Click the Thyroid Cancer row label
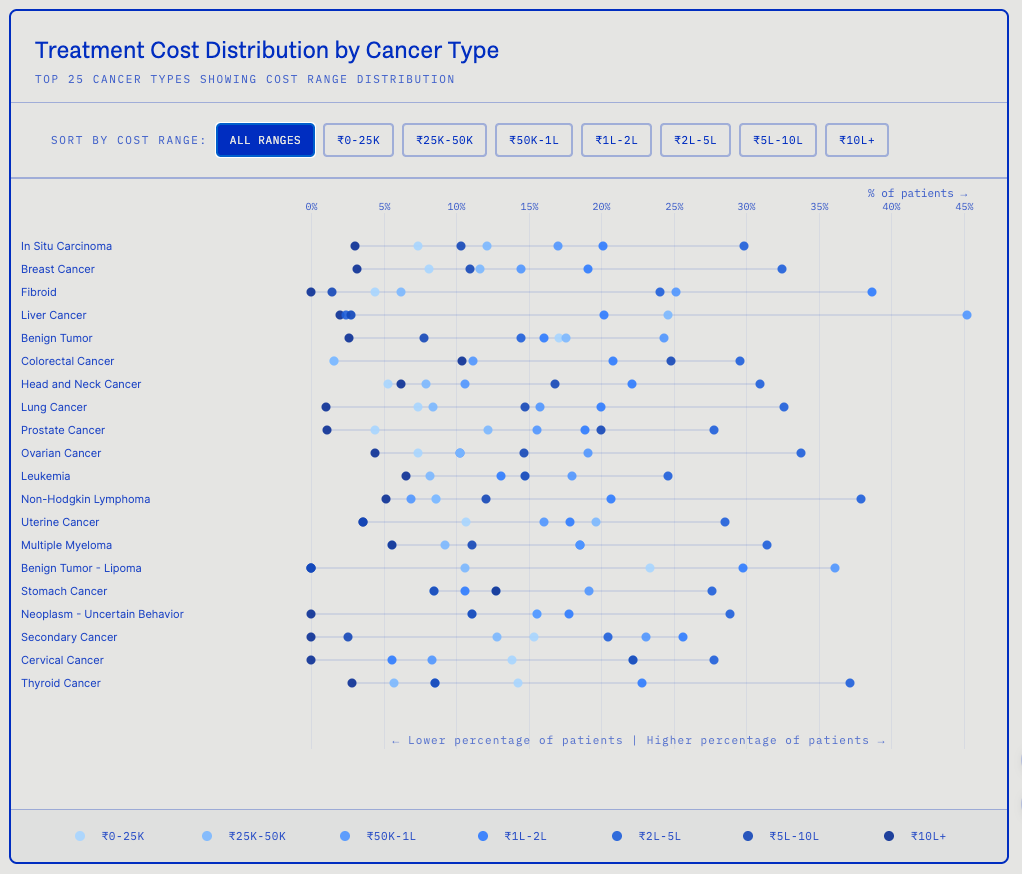 (61, 683)
